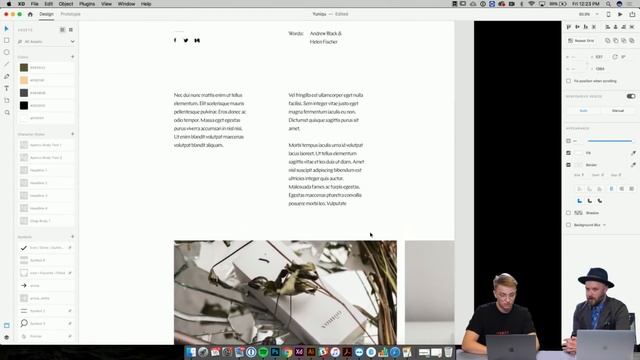The height and width of the screenshot is (360, 640).
Task: Open the Assets panel icon at bottom-left
Action: click(7, 325)
